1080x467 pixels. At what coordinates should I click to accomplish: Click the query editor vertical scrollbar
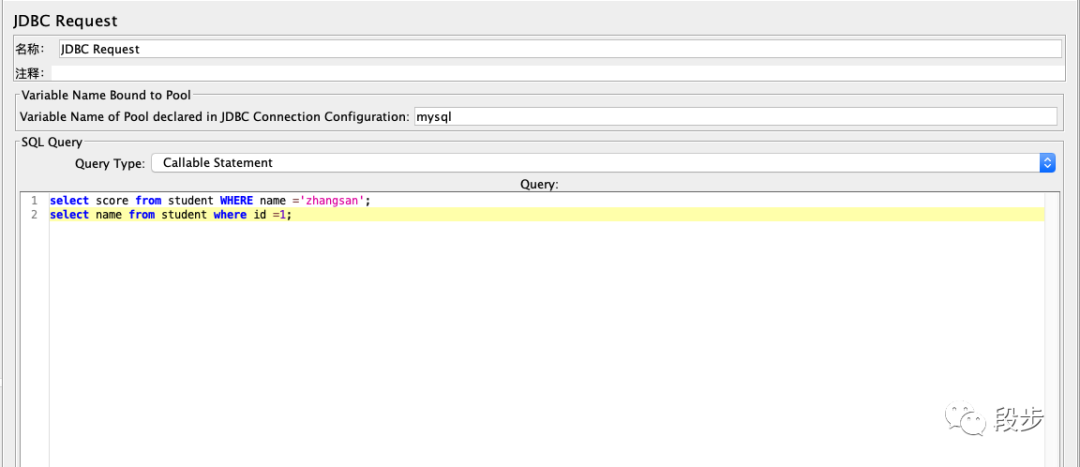coord(1050,329)
